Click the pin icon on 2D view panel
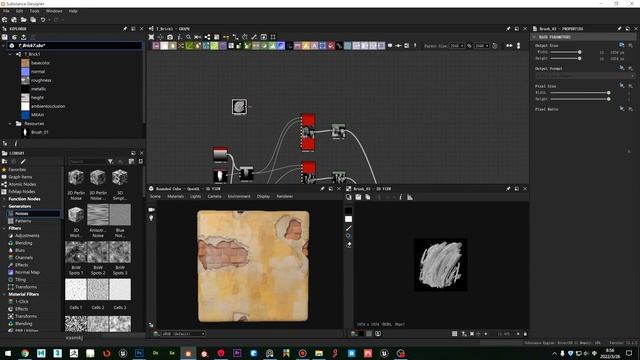 click(508, 189)
